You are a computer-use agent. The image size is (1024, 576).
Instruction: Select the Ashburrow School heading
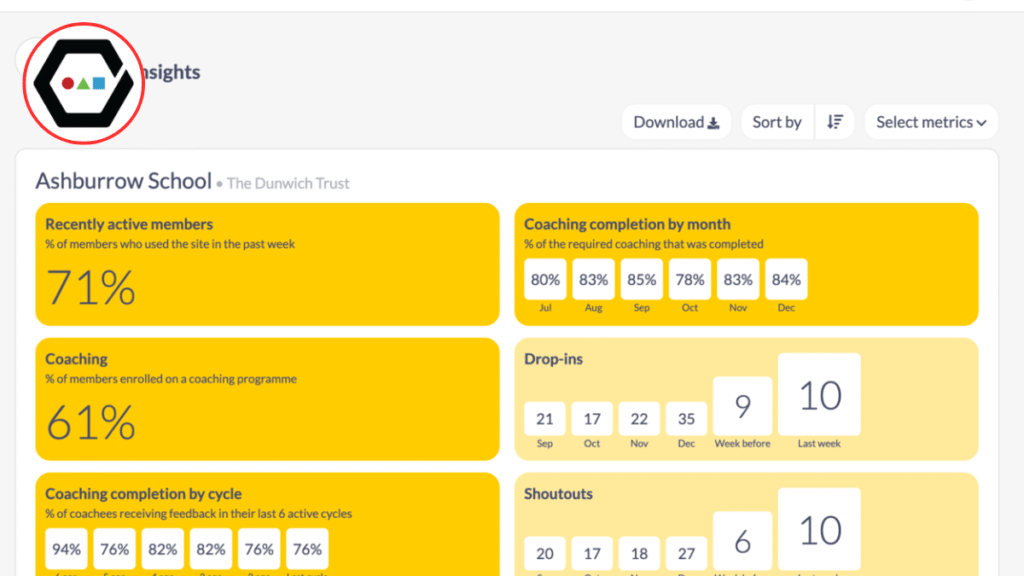124,181
